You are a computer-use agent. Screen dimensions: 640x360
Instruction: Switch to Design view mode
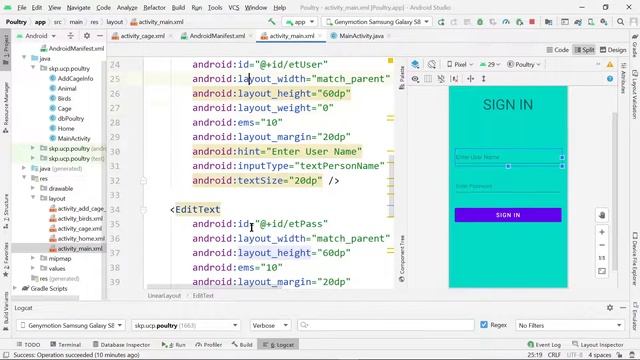coord(613,50)
